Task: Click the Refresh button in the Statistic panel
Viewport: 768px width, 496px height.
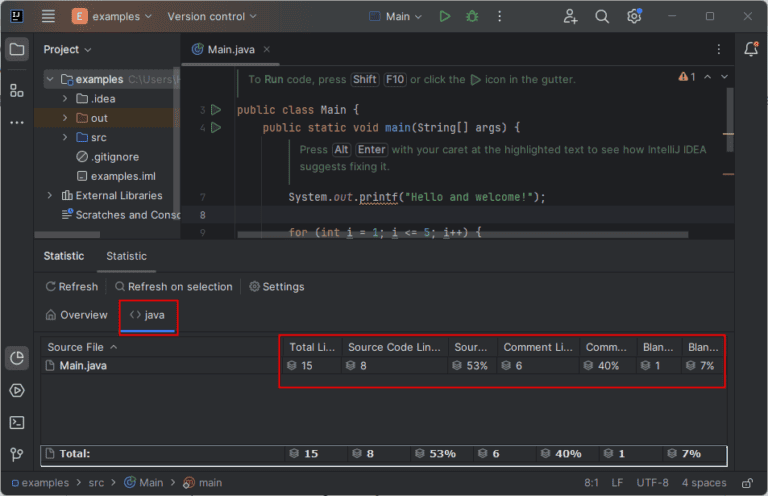Action: (x=71, y=287)
